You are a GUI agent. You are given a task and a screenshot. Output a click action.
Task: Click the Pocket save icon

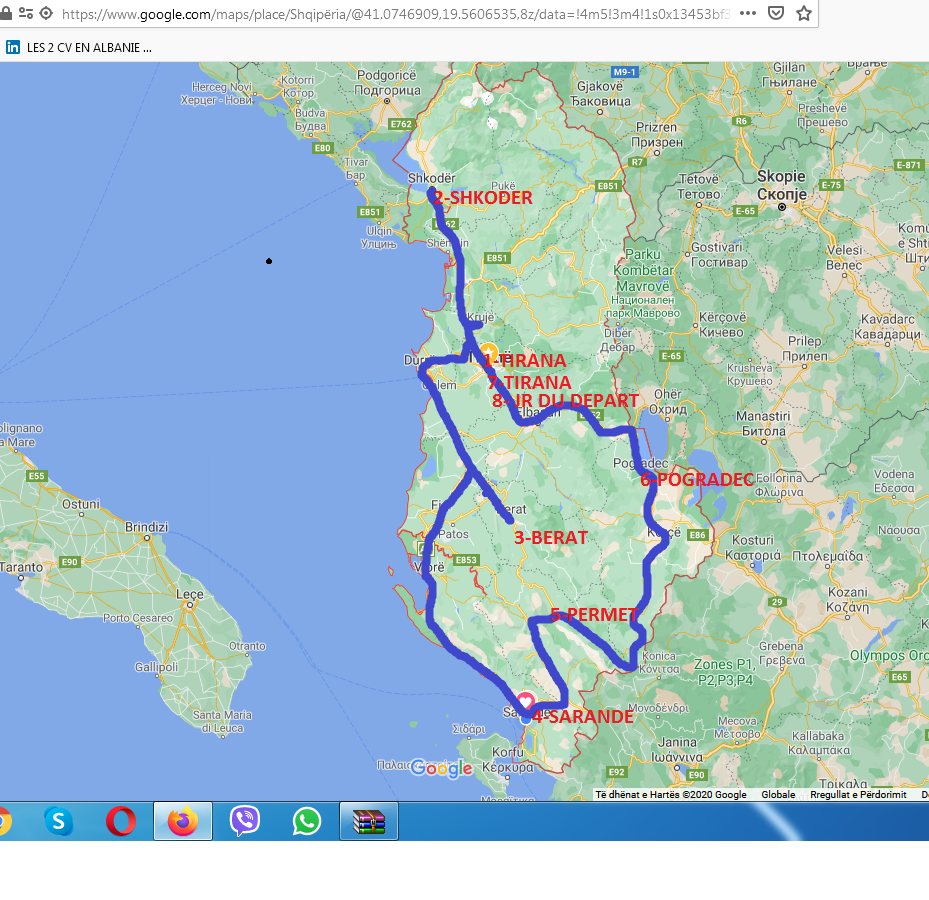point(776,13)
